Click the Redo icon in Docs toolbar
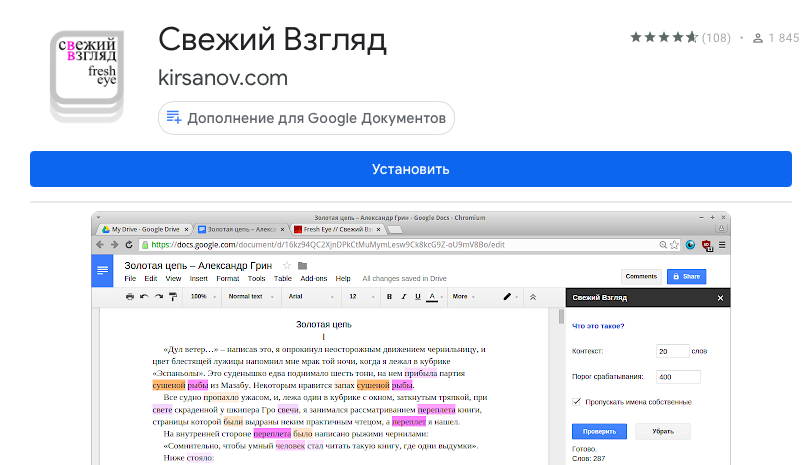 tap(158, 297)
